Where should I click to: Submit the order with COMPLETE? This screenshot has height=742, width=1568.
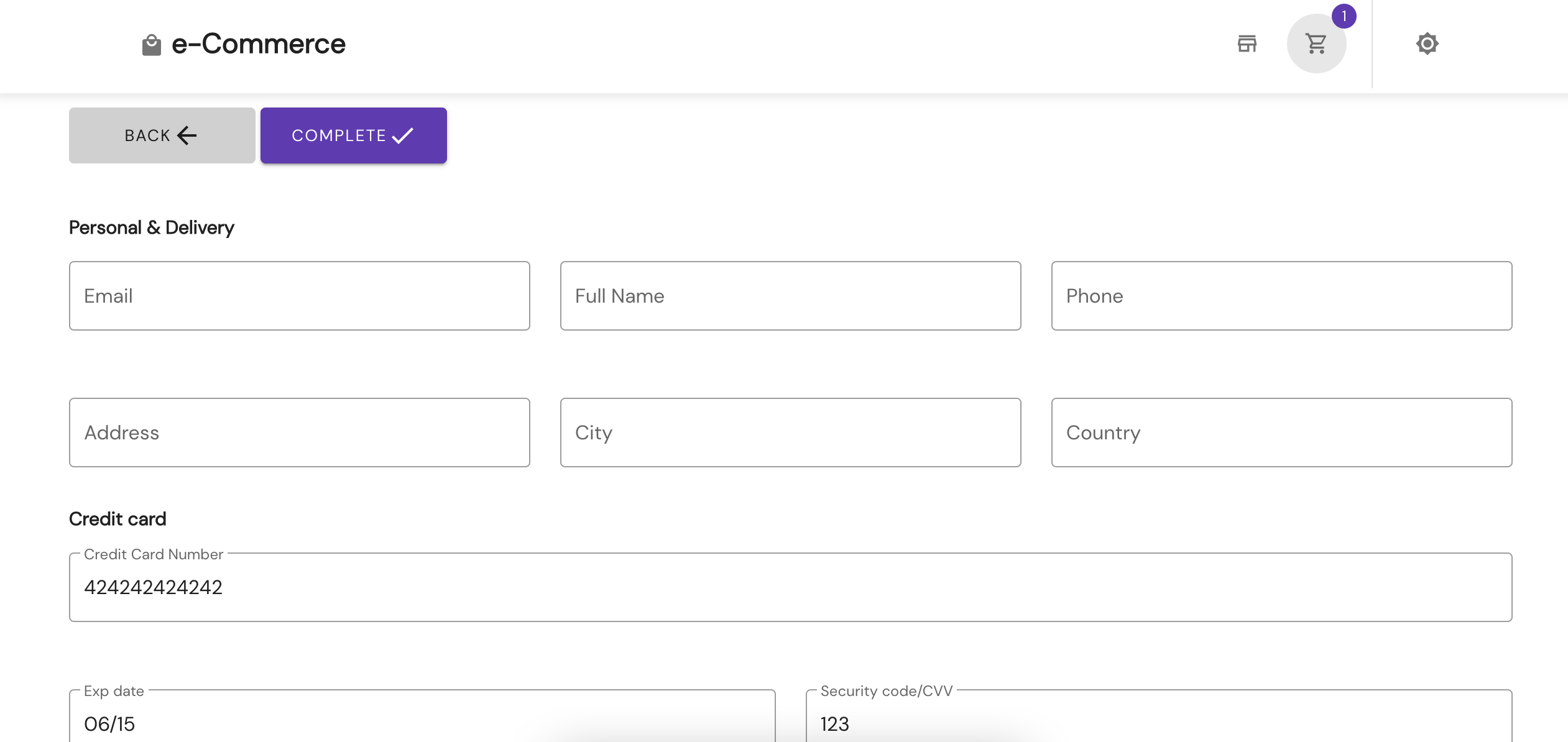(353, 135)
